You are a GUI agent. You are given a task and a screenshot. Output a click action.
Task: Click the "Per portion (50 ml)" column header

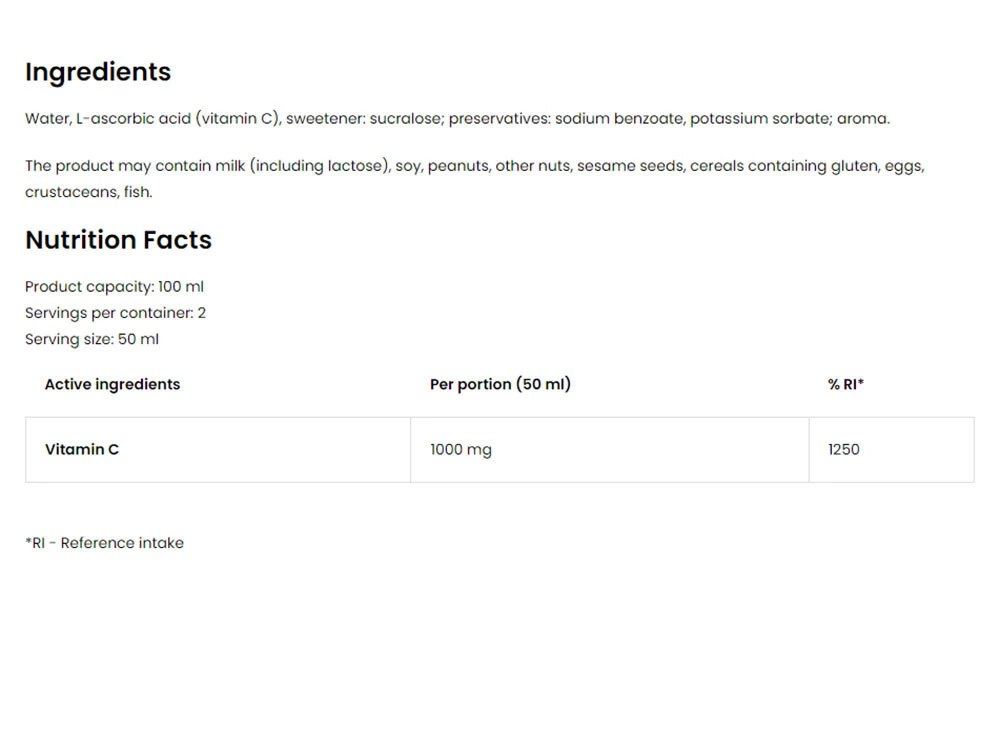(500, 384)
